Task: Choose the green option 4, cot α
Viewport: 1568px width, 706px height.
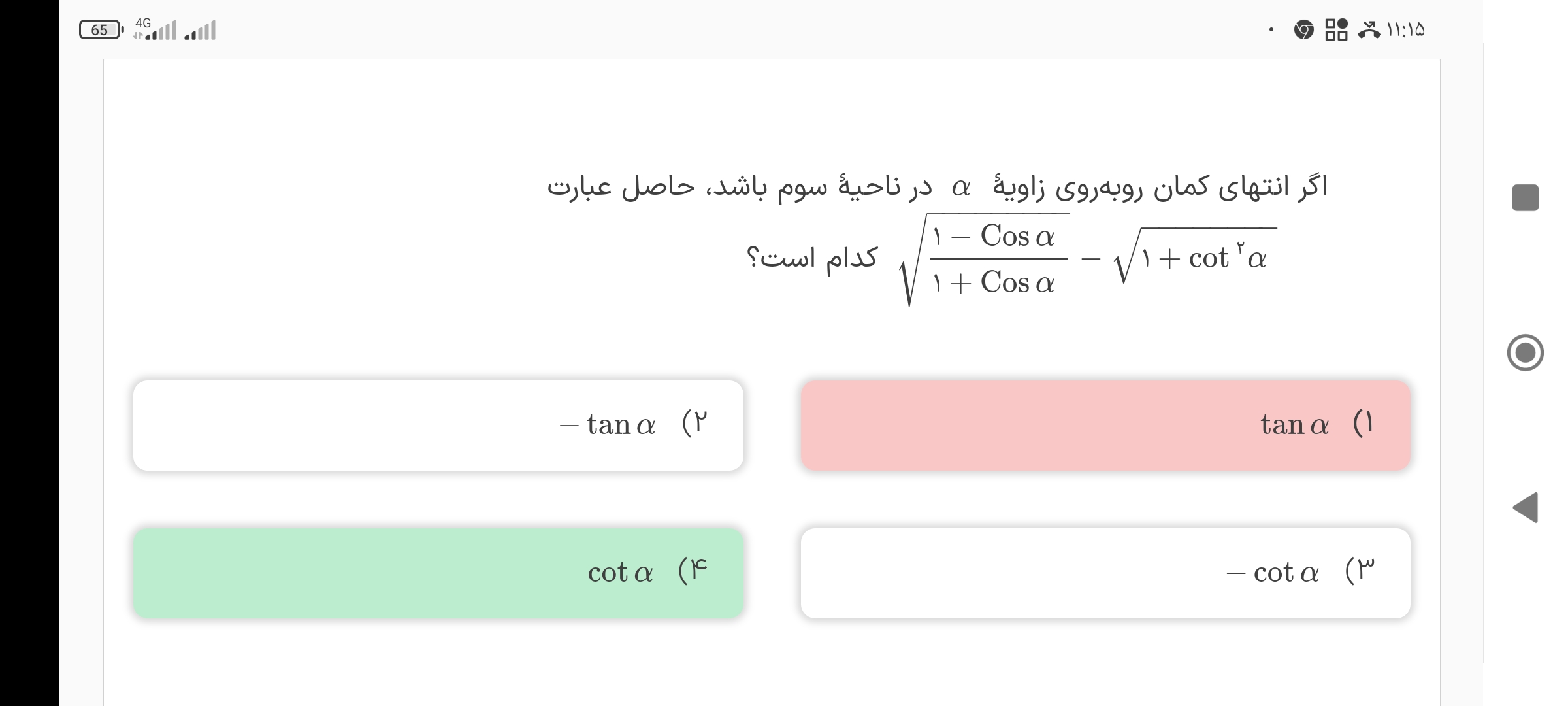Action: click(438, 573)
